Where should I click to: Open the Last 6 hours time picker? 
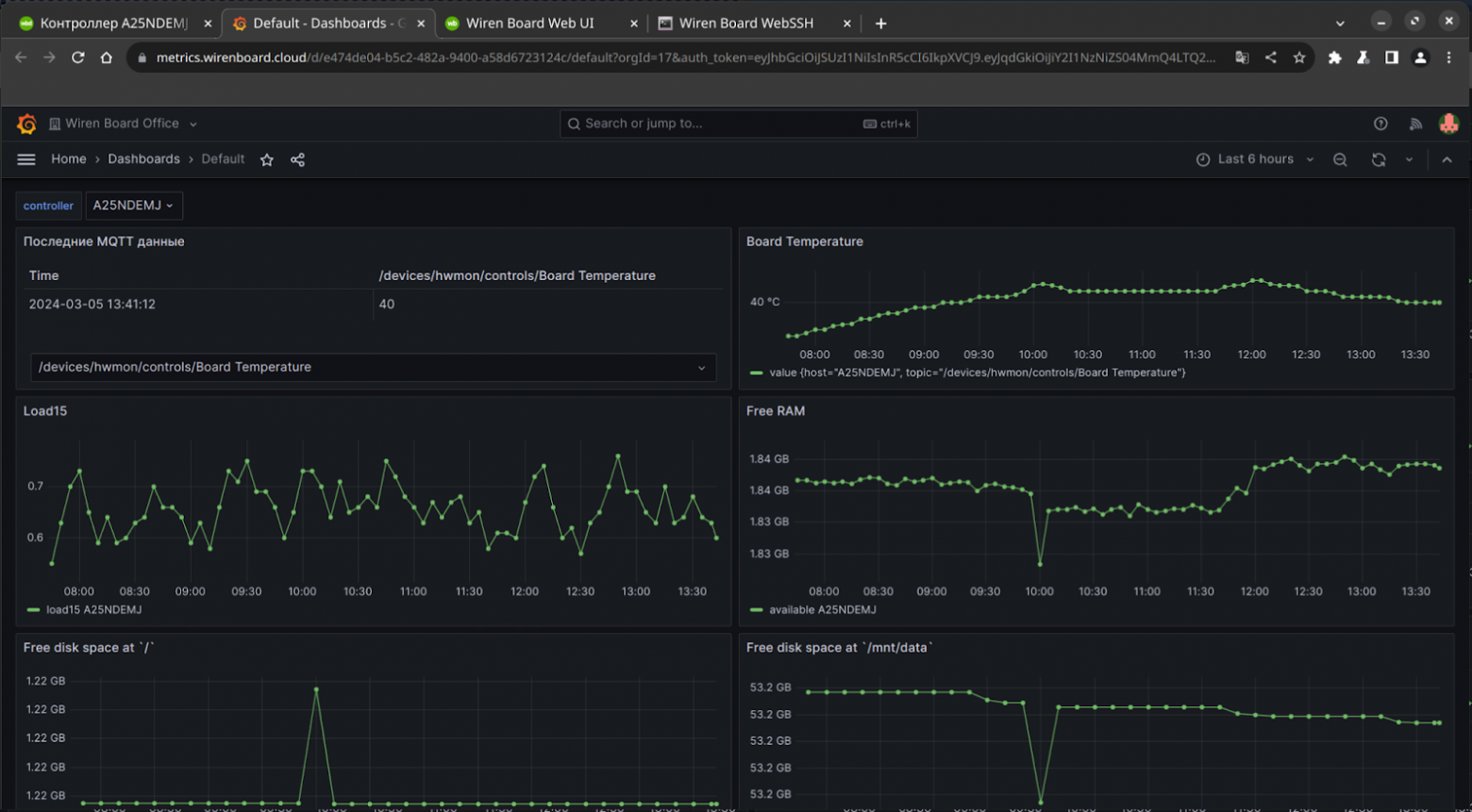[1255, 159]
